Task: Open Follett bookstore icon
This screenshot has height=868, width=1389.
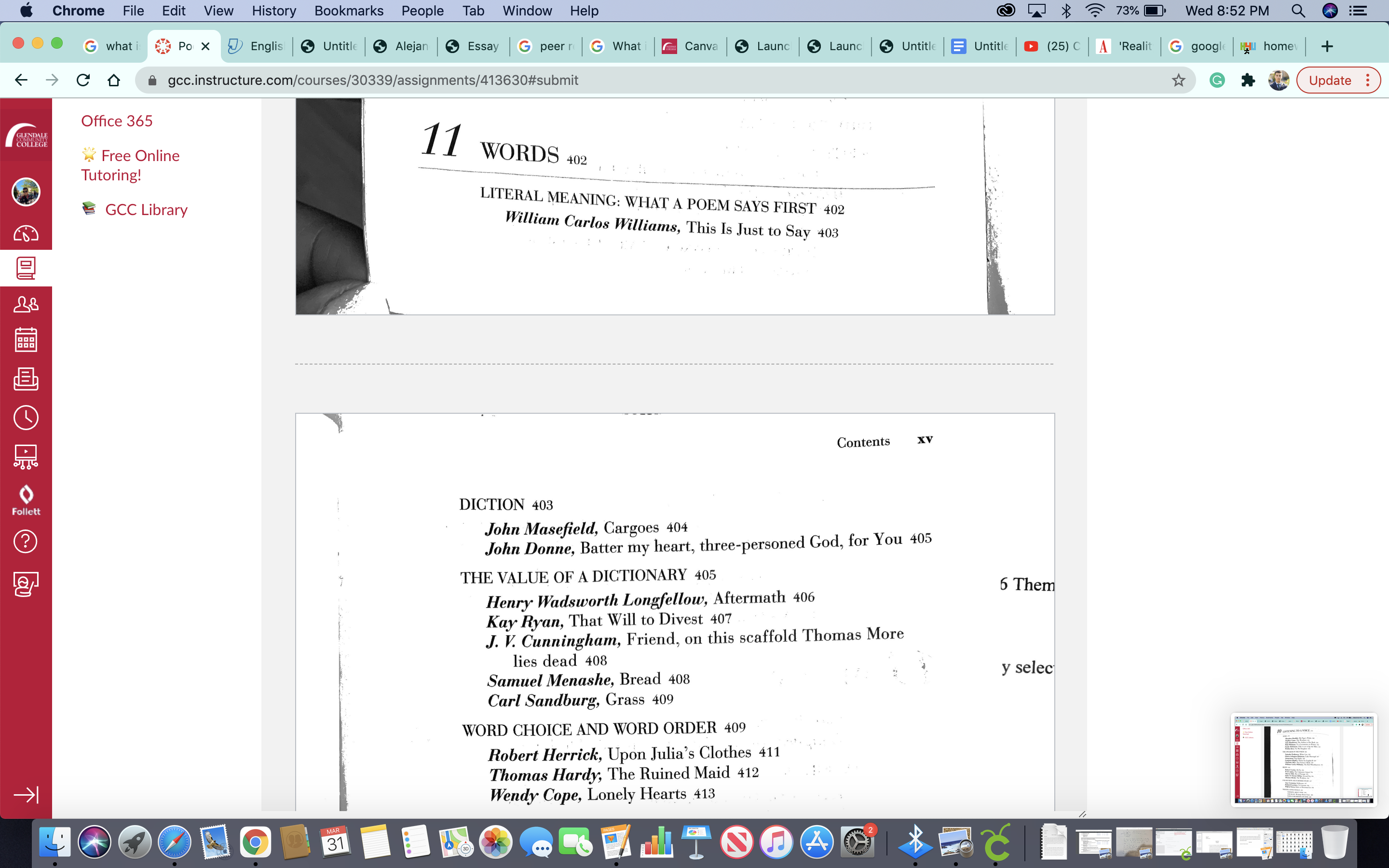Action: [26, 500]
